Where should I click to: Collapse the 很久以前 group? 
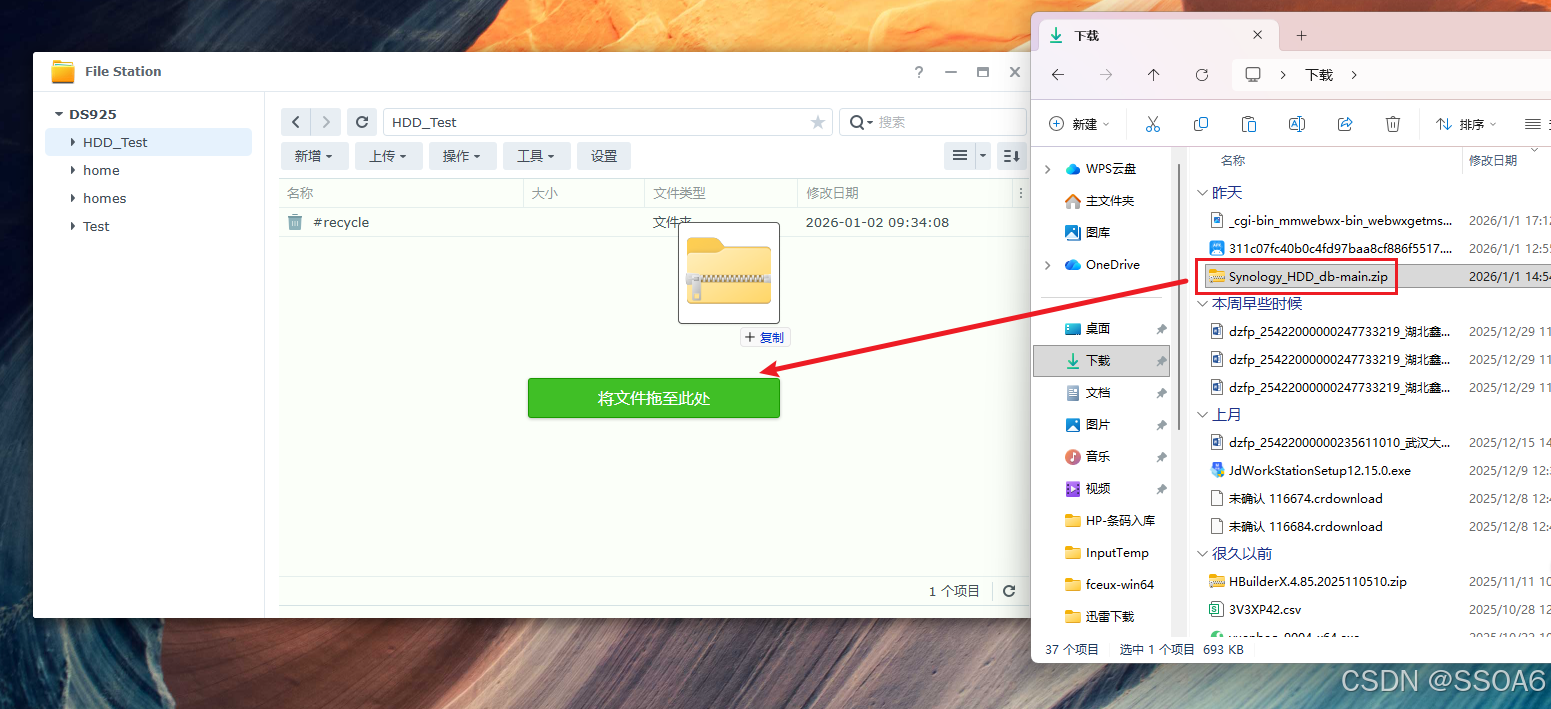coord(1202,553)
